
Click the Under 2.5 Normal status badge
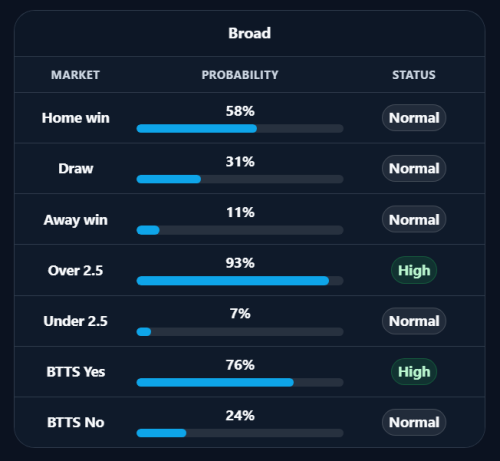(414, 321)
